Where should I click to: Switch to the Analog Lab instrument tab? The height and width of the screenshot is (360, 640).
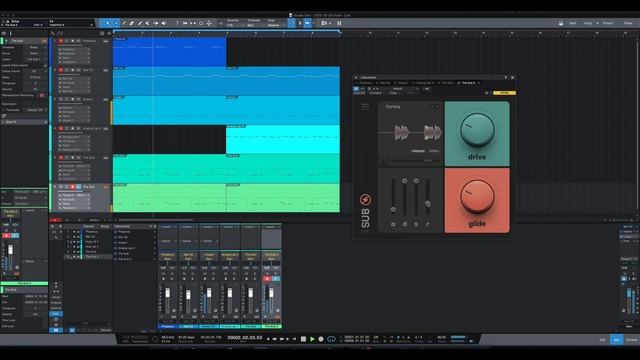click(424, 83)
